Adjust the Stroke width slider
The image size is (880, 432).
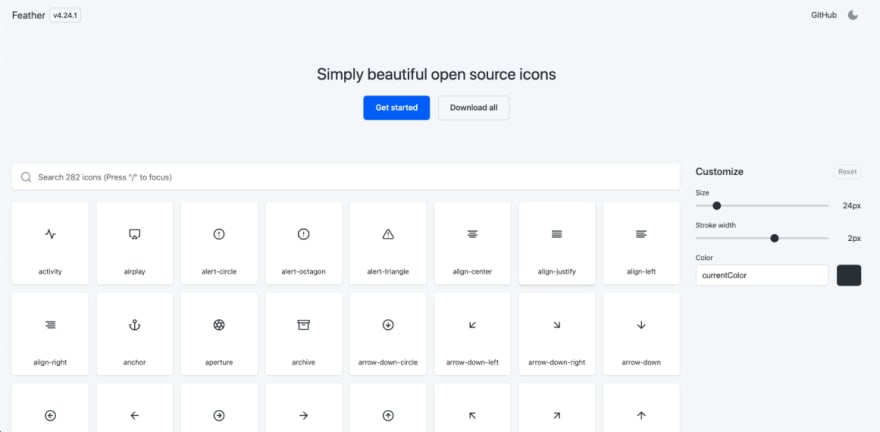click(762, 238)
